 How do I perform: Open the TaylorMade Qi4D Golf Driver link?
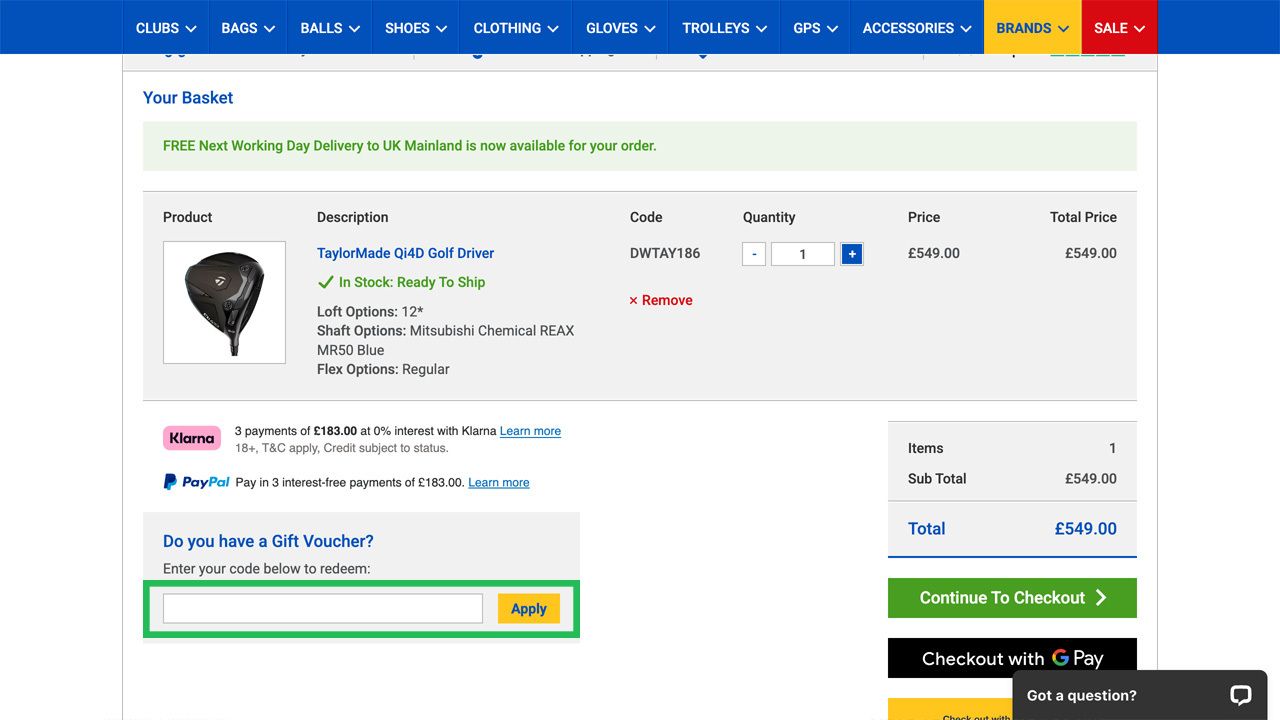[x=404, y=253]
